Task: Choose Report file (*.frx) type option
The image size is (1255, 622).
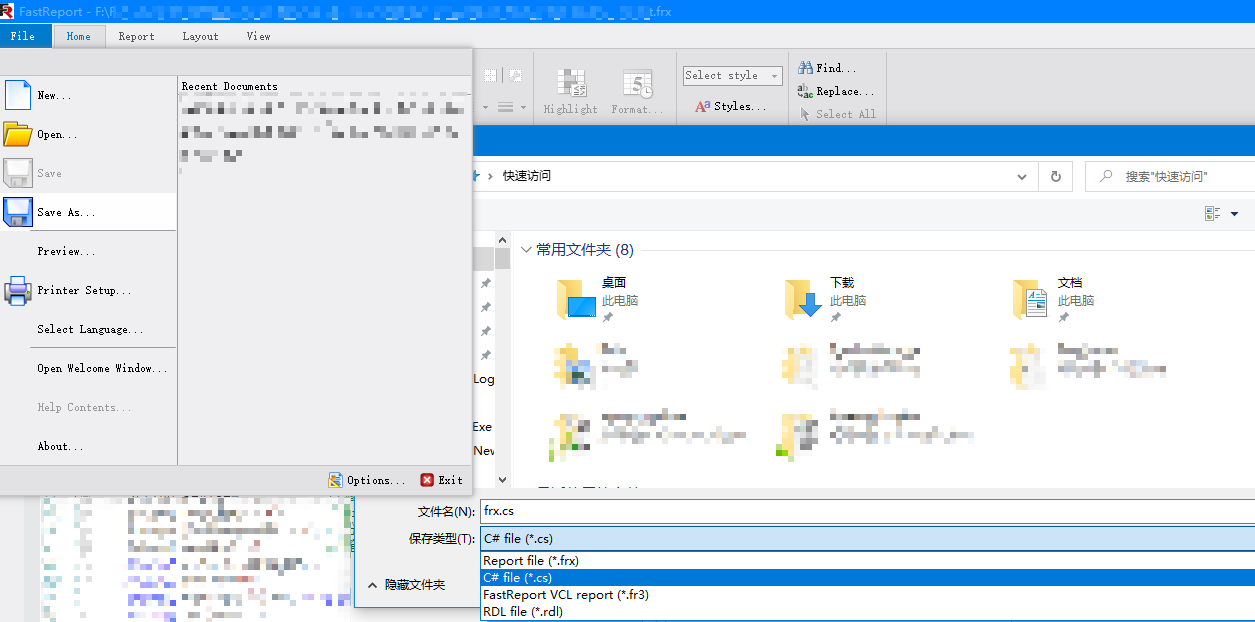Action: [531, 561]
